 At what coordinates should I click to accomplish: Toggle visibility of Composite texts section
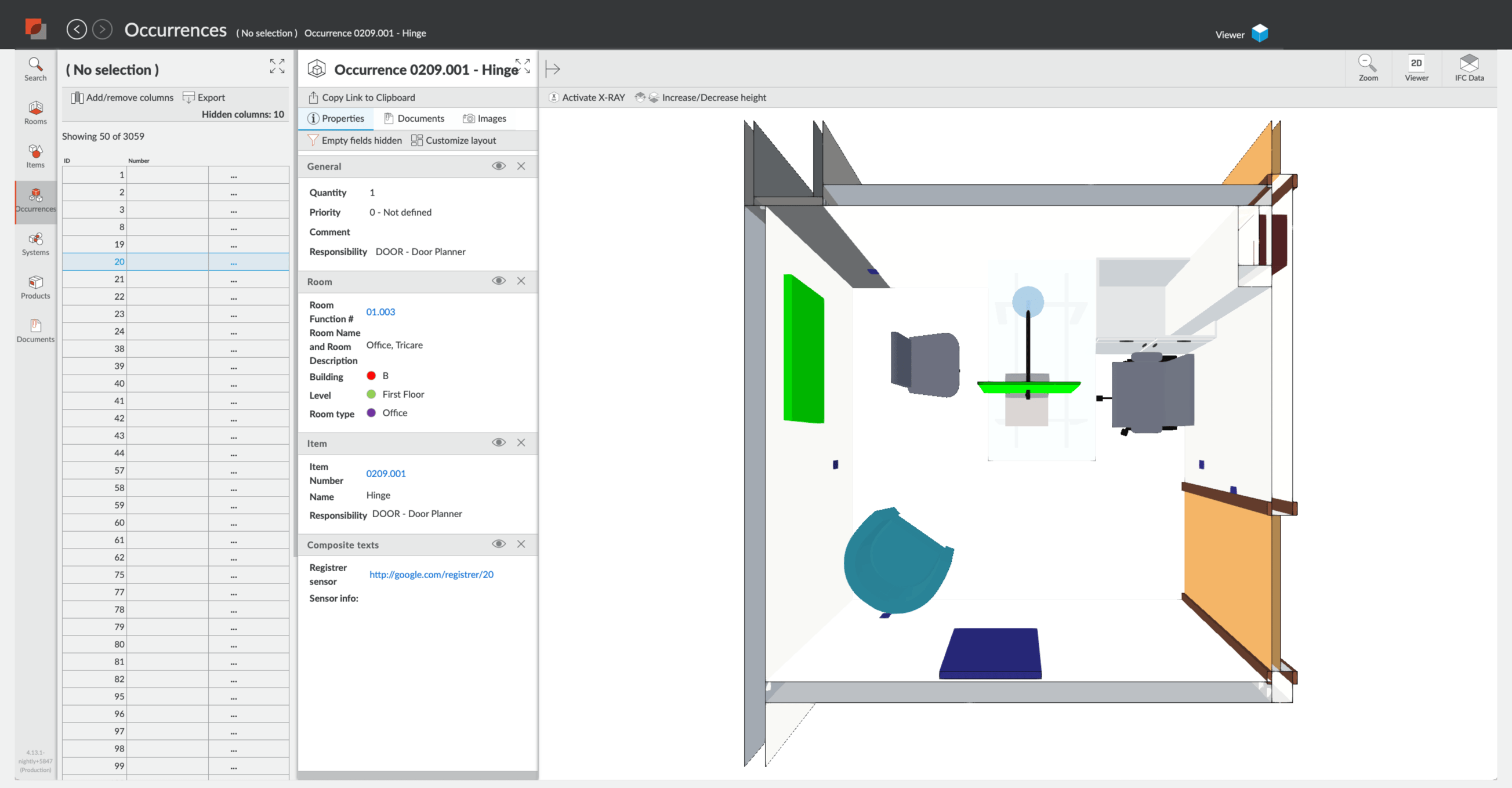[498, 544]
